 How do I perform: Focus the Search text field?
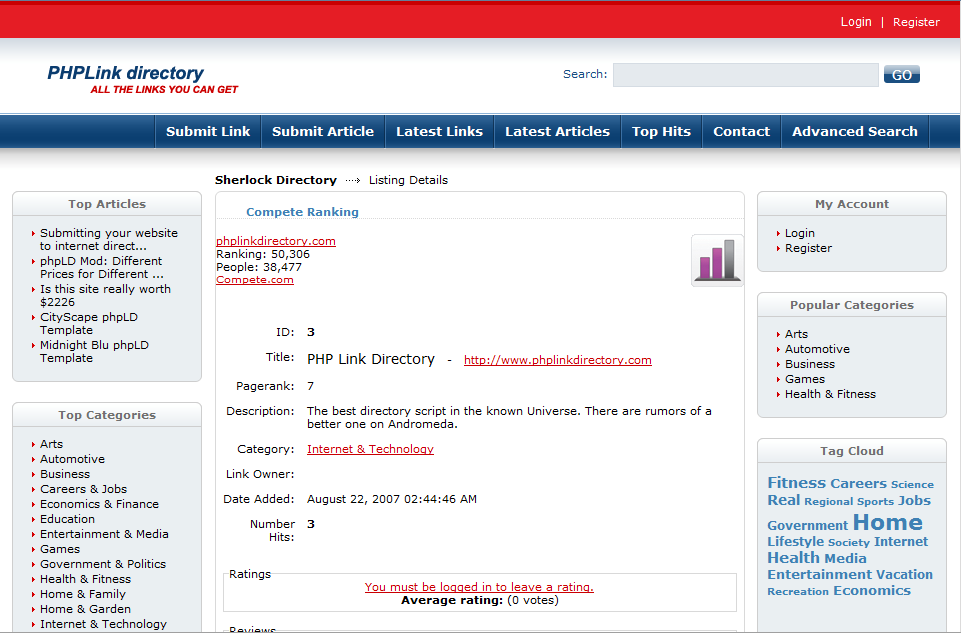pyautogui.click(x=745, y=75)
